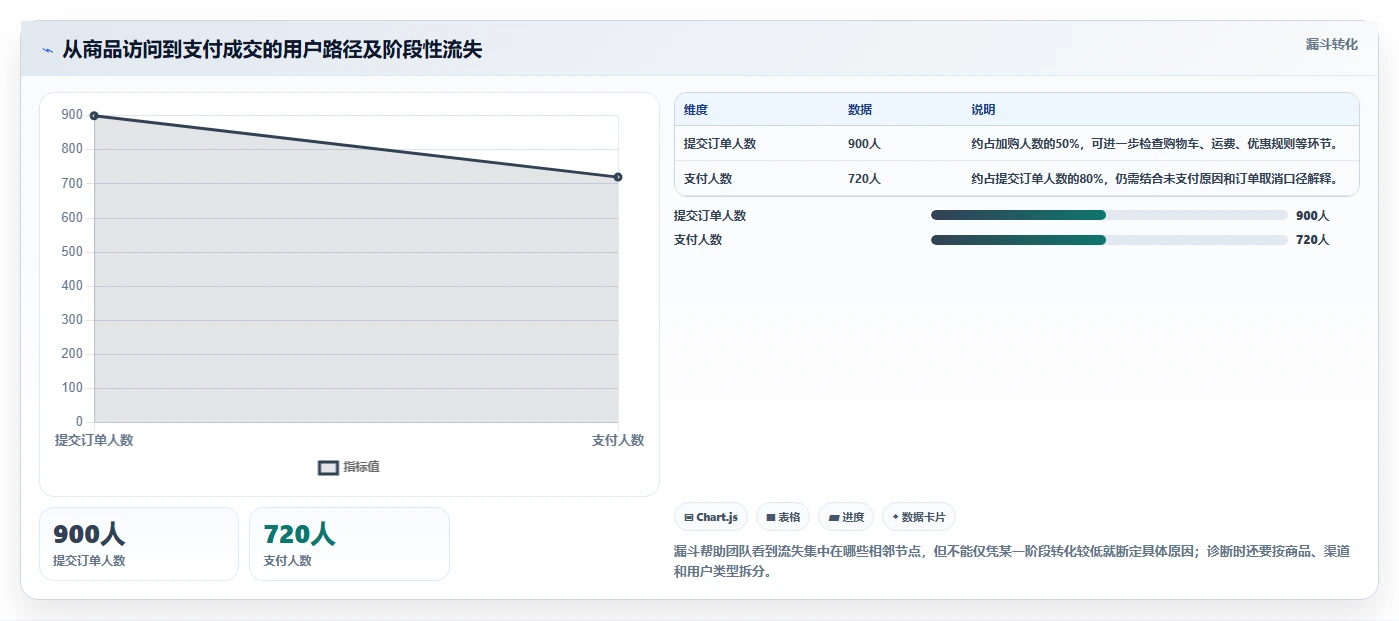Click the 说明 column header
Image resolution: width=1399 pixels, height=621 pixels.
click(x=983, y=110)
